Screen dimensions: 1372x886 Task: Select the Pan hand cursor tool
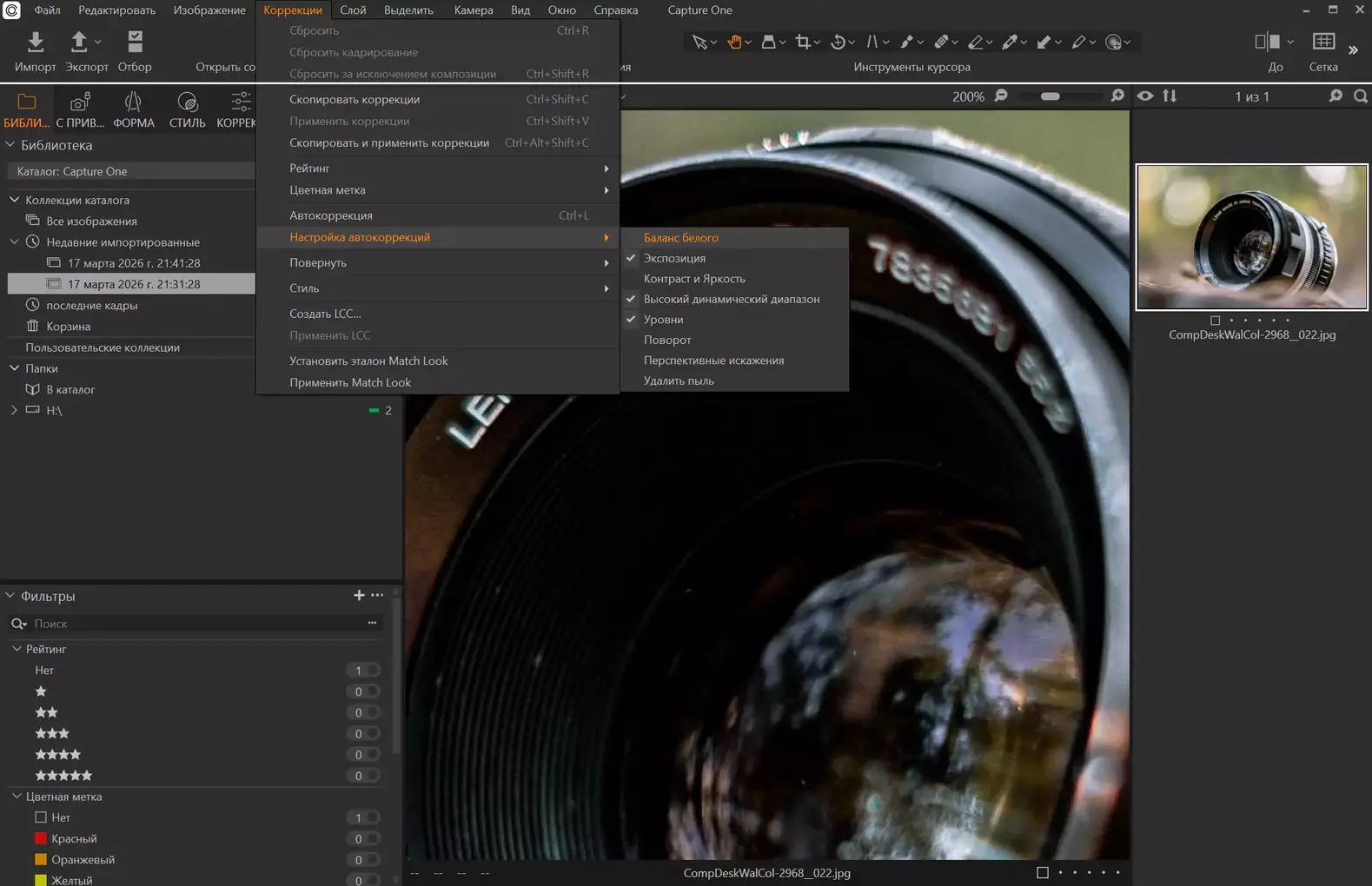pyautogui.click(x=734, y=42)
